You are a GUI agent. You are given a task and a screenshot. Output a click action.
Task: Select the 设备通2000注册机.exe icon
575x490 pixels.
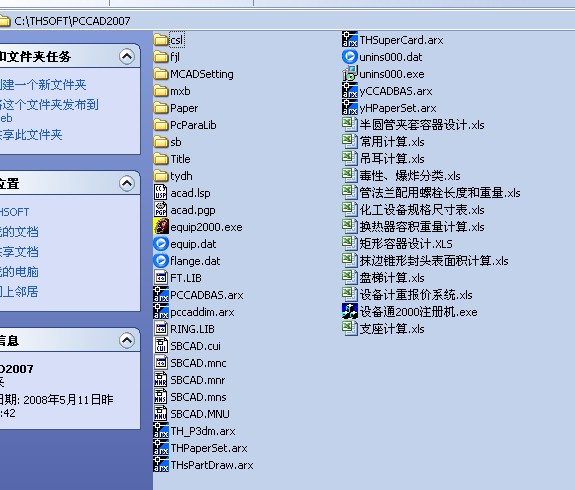[x=349, y=311]
